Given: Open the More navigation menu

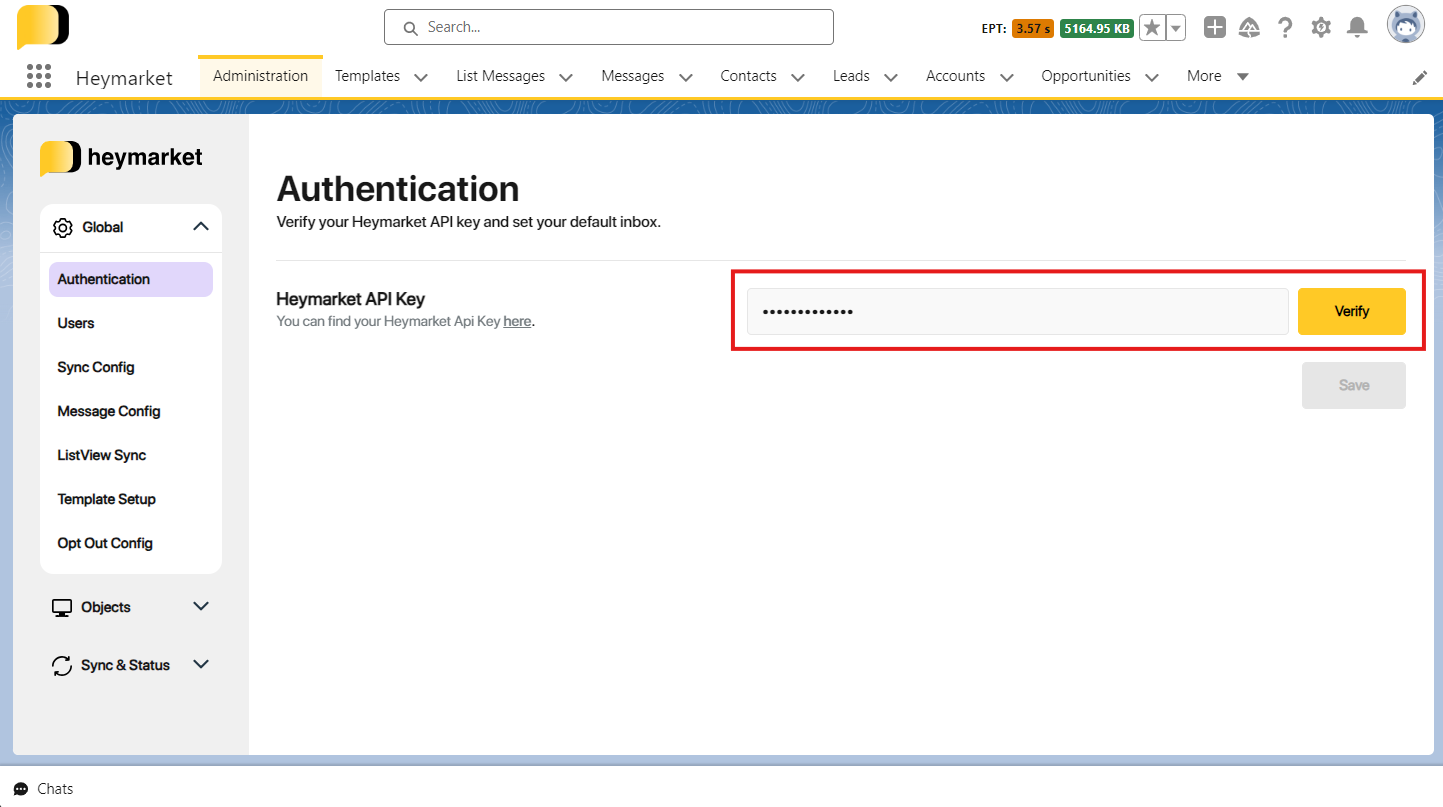Looking at the screenshot, I should [1217, 76].
